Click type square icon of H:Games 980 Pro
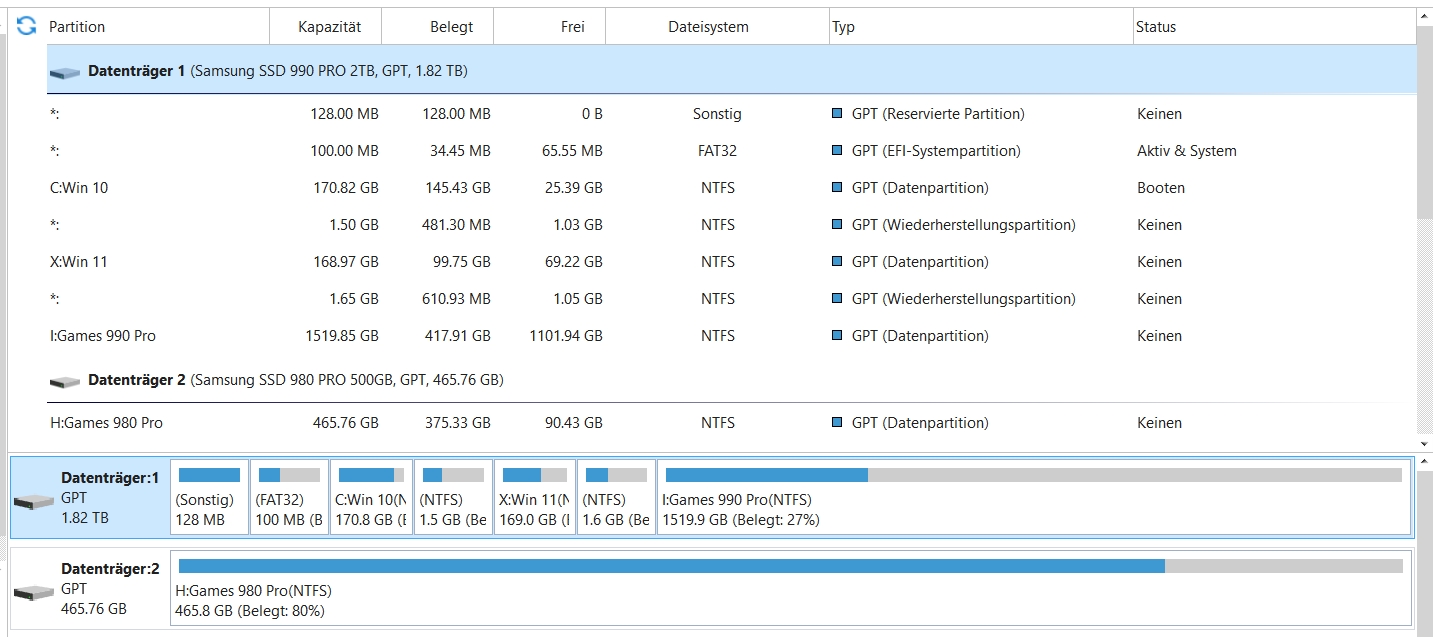 tap(837, 423)
